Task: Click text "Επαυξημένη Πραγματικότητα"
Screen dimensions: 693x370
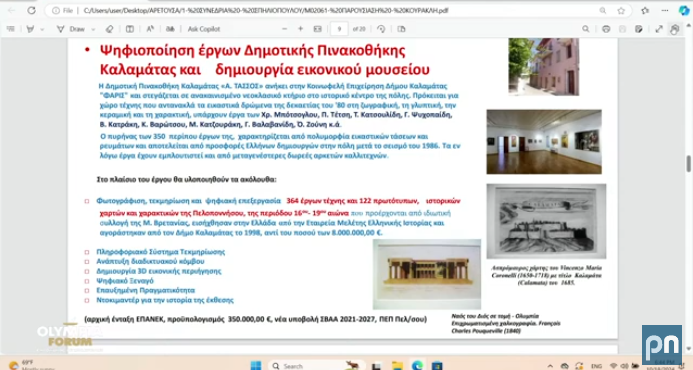Action: (145, 290)
